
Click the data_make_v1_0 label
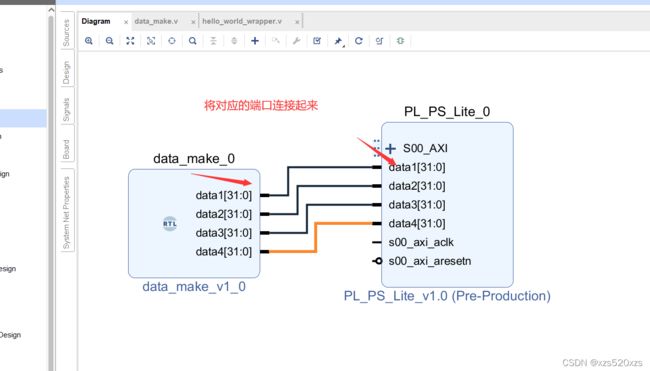pyautogui.click(x=194, y=287)
